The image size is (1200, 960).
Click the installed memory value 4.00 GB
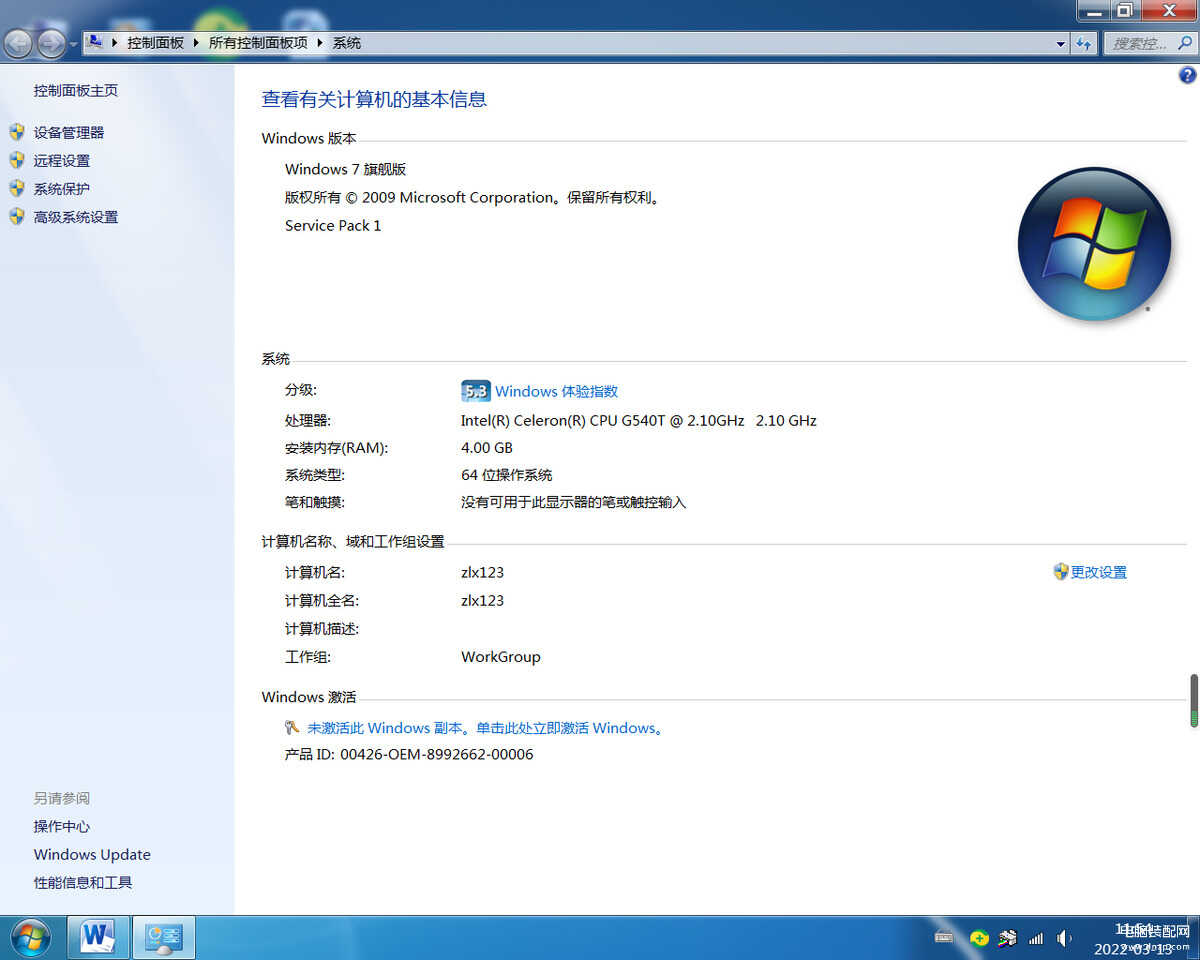(487, 447)
